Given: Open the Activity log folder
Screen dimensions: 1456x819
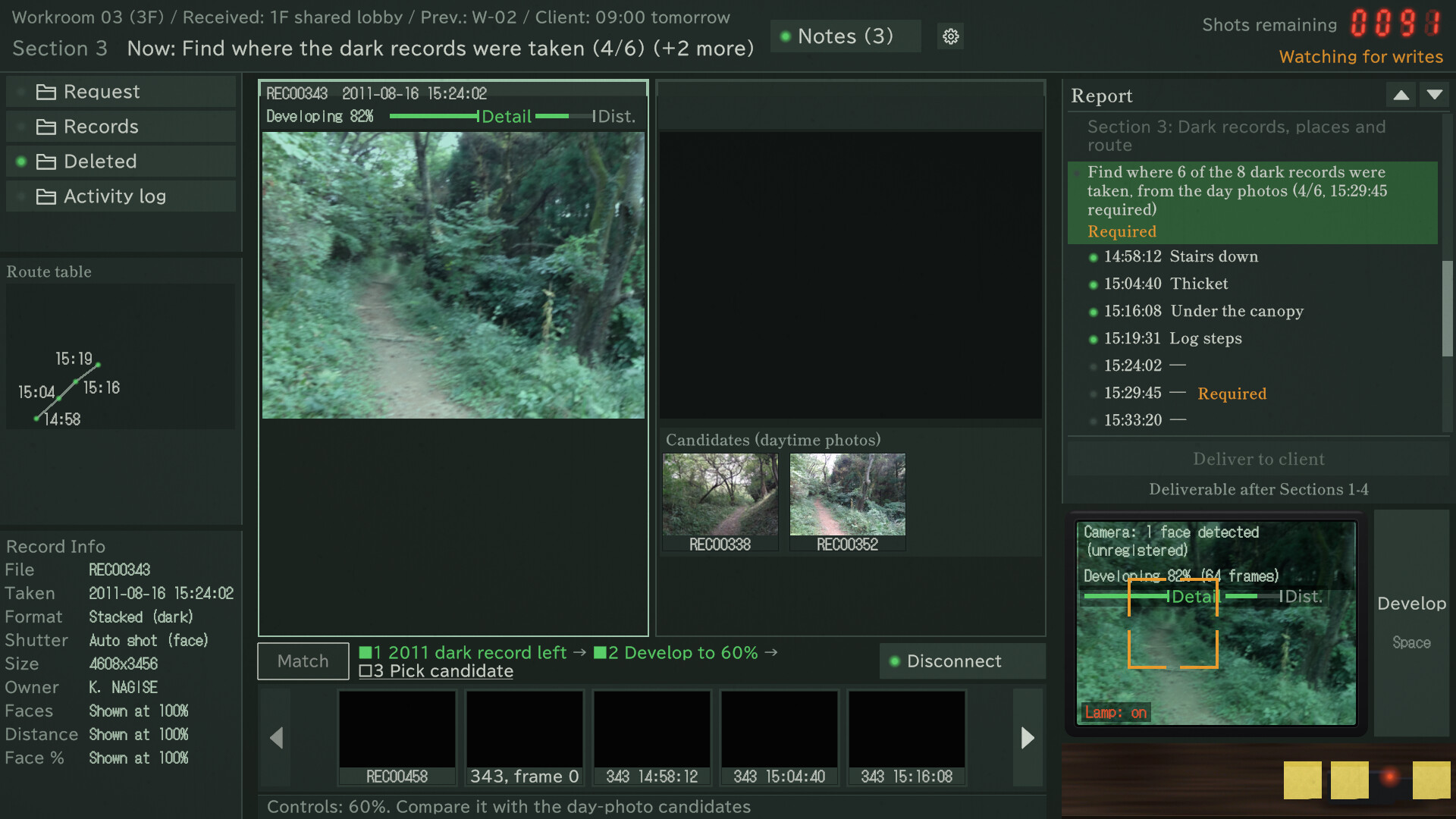Looking at the screenshot, I should coord(121,196).
